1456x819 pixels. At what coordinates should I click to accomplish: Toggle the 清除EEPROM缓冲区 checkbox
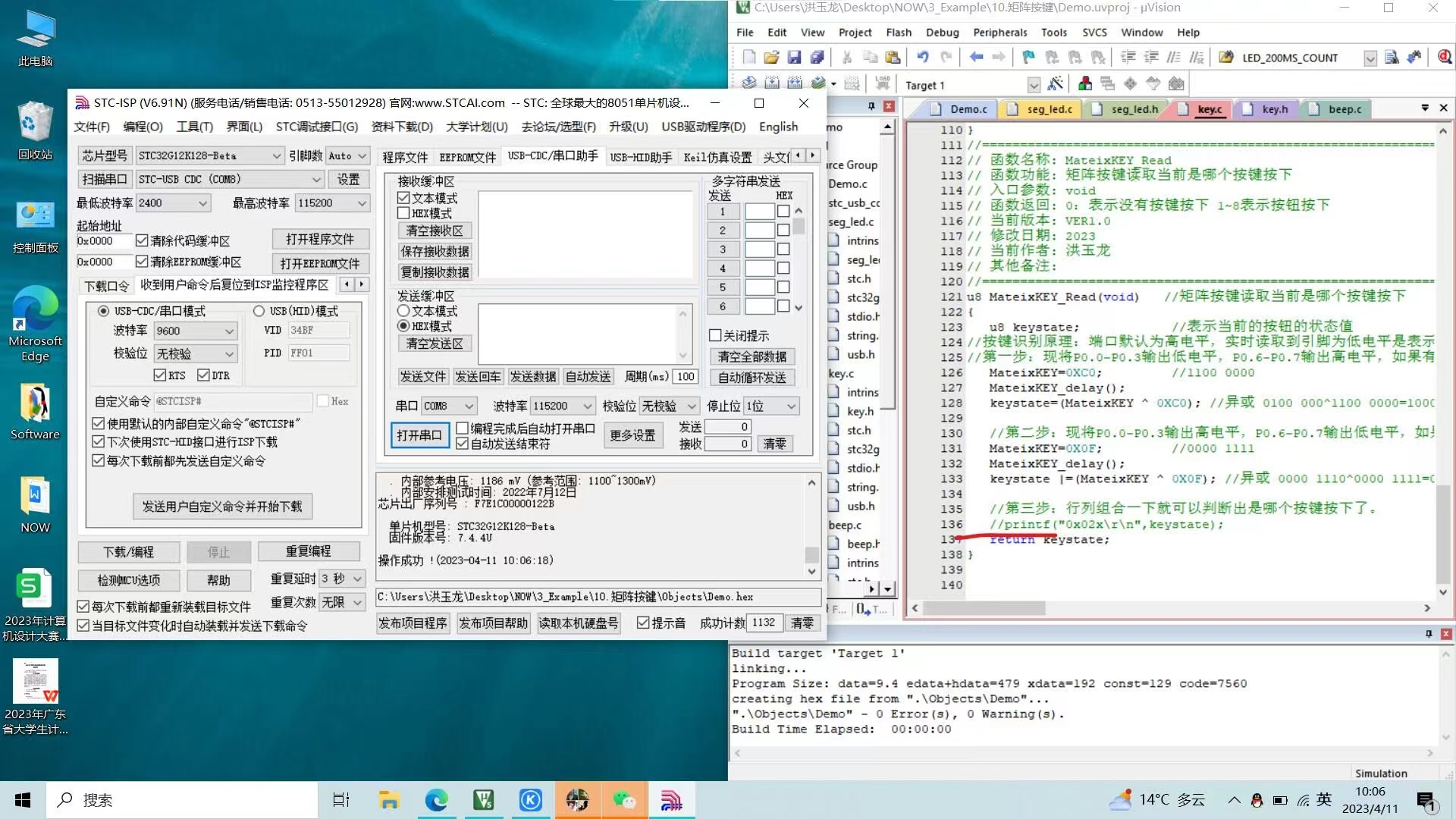pyautogui.click(x=142, y=262)
